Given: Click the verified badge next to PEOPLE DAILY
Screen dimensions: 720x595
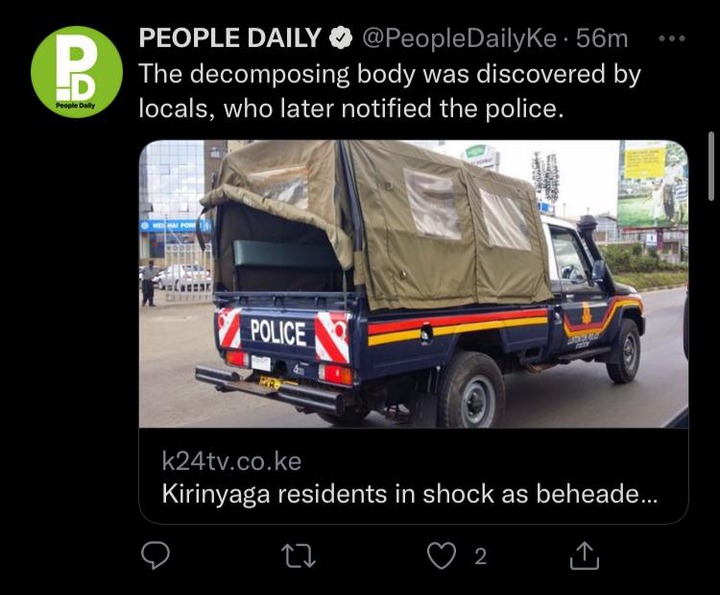Looking at the screenshot, I should [341, 38].
